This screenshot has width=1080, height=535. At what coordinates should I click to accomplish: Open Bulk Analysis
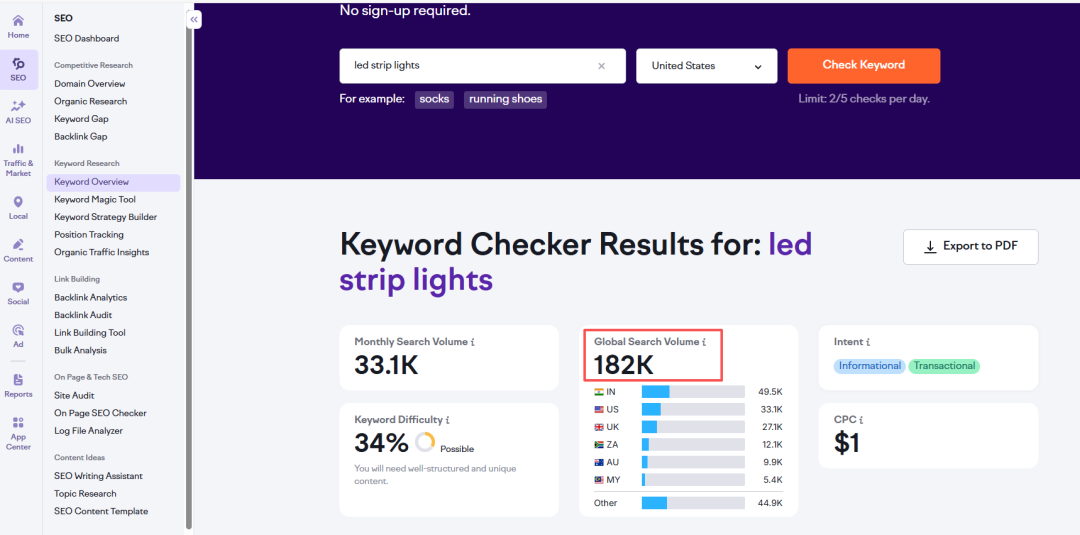(x=81, y=350)
